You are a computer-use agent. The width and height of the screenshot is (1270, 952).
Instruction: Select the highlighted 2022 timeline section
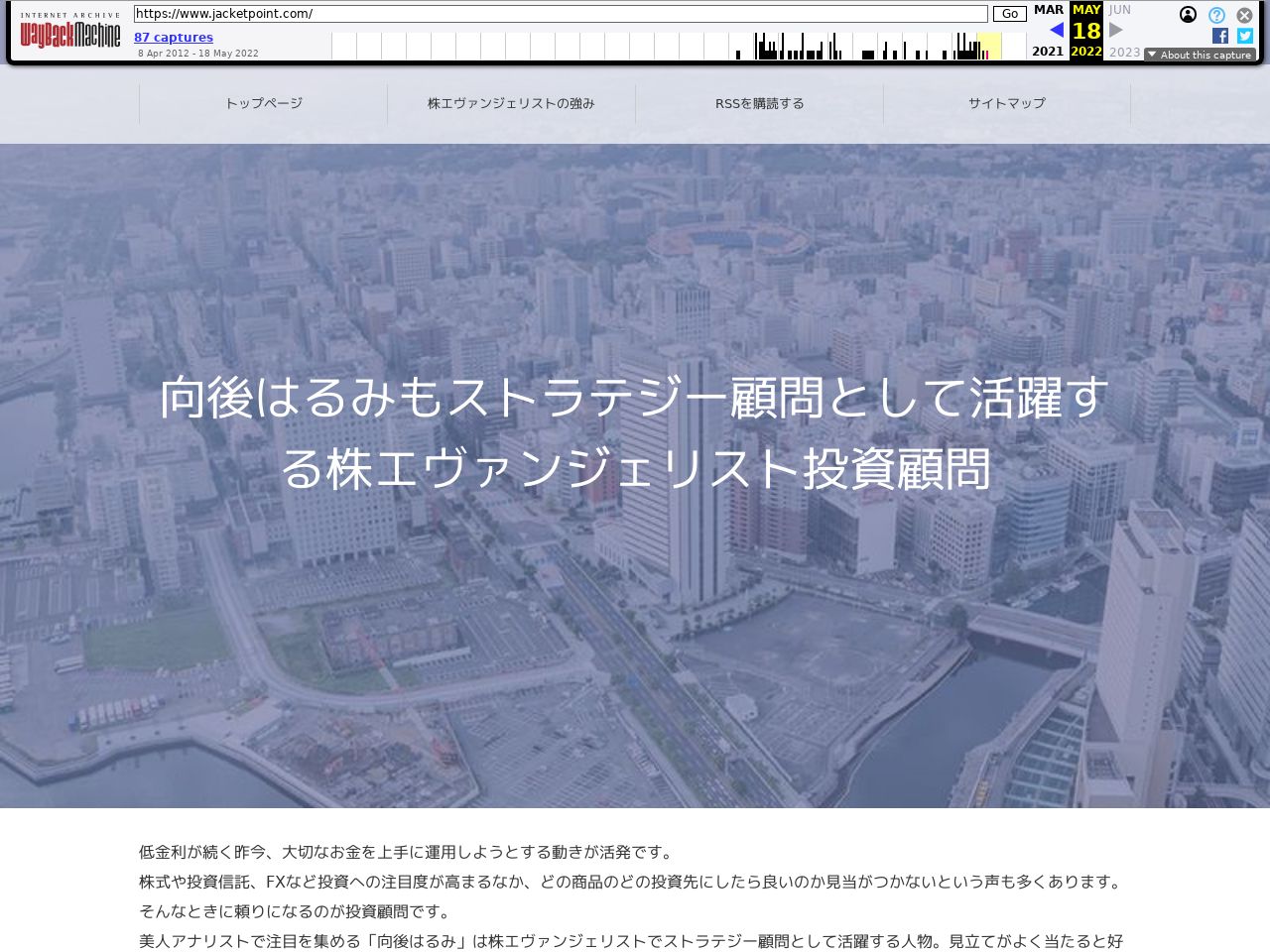(989, 47)
